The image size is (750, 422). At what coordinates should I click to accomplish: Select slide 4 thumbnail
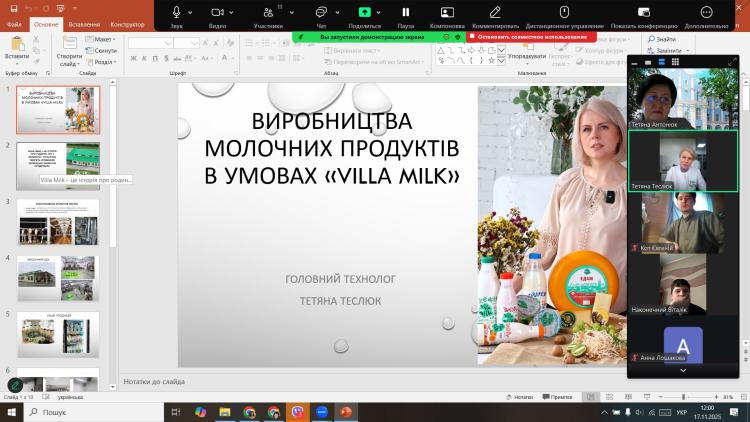58,278
